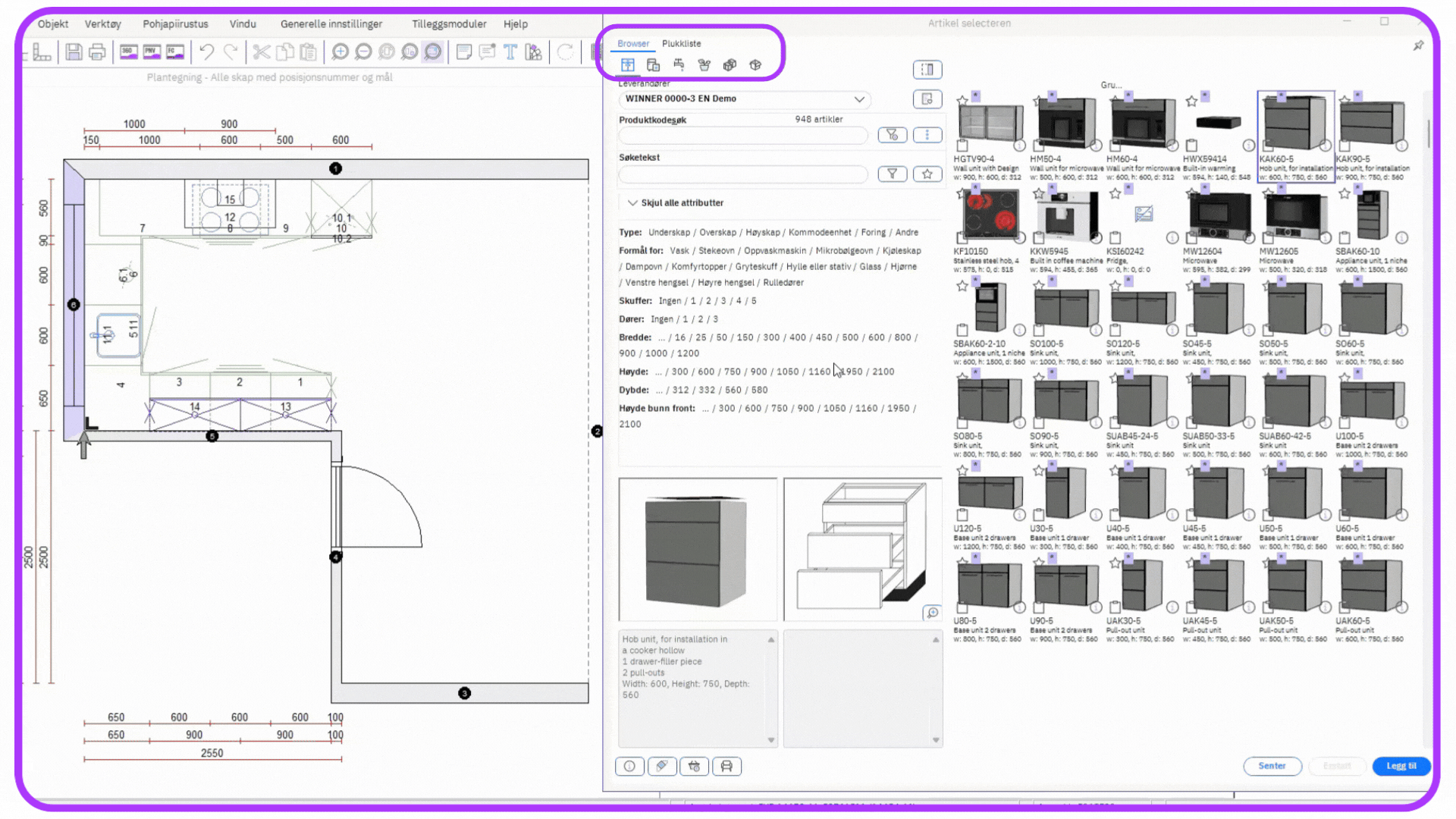This screenshot has height=819, width=1456.
Task: Select the appliances category icon
Action: (x=653, y=65)
